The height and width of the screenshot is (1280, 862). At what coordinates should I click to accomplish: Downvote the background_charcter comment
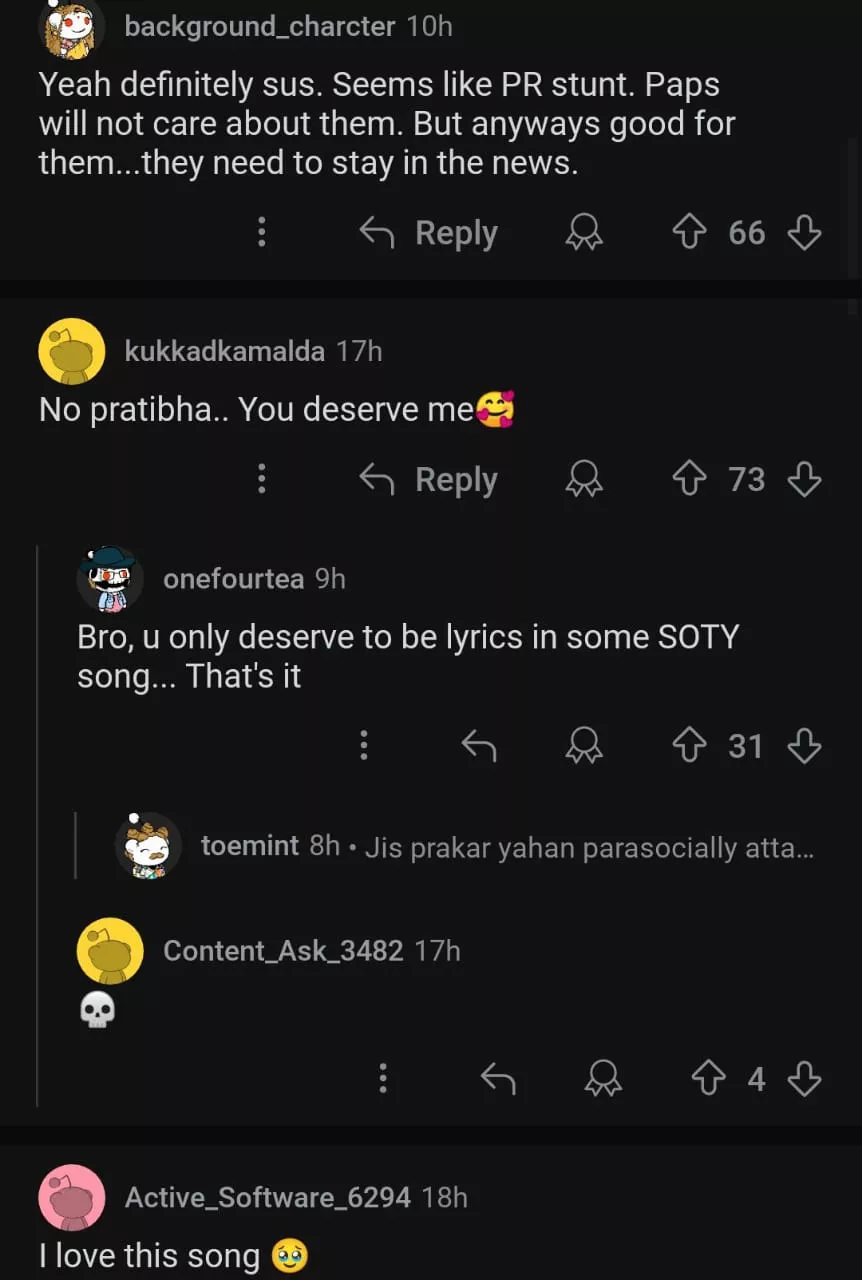[x=804, y=233]
